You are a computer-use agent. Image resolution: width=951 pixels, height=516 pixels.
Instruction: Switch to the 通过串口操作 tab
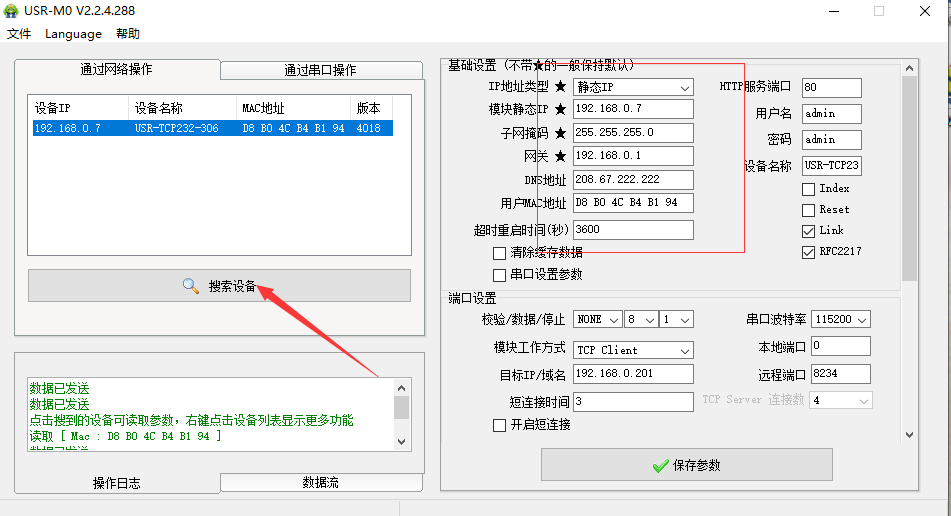pyautogui.click(x=321, y=70)
